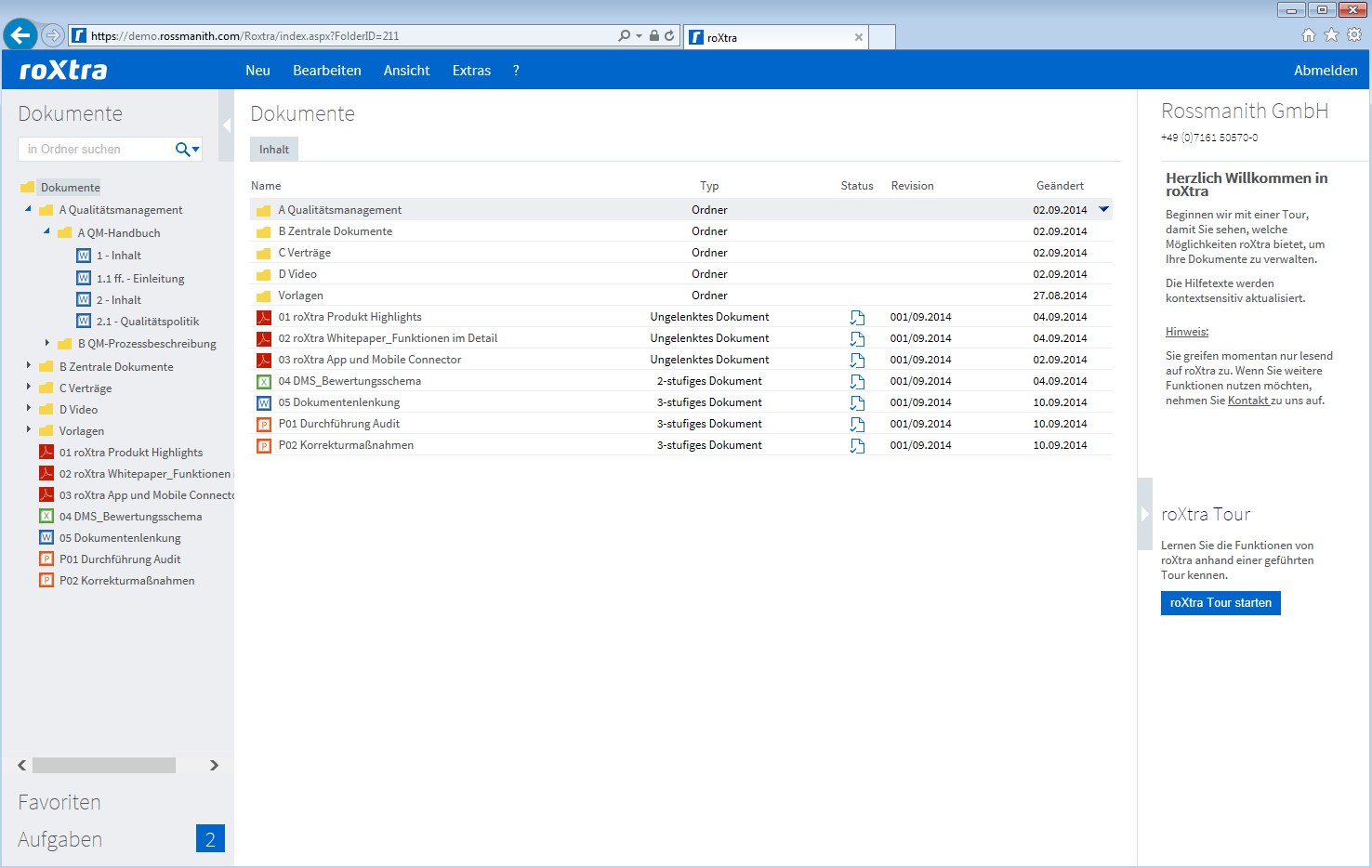Expand B QM-Prozessbeschreibung tree node
The image size is (1372, 868).
(47, 343)
